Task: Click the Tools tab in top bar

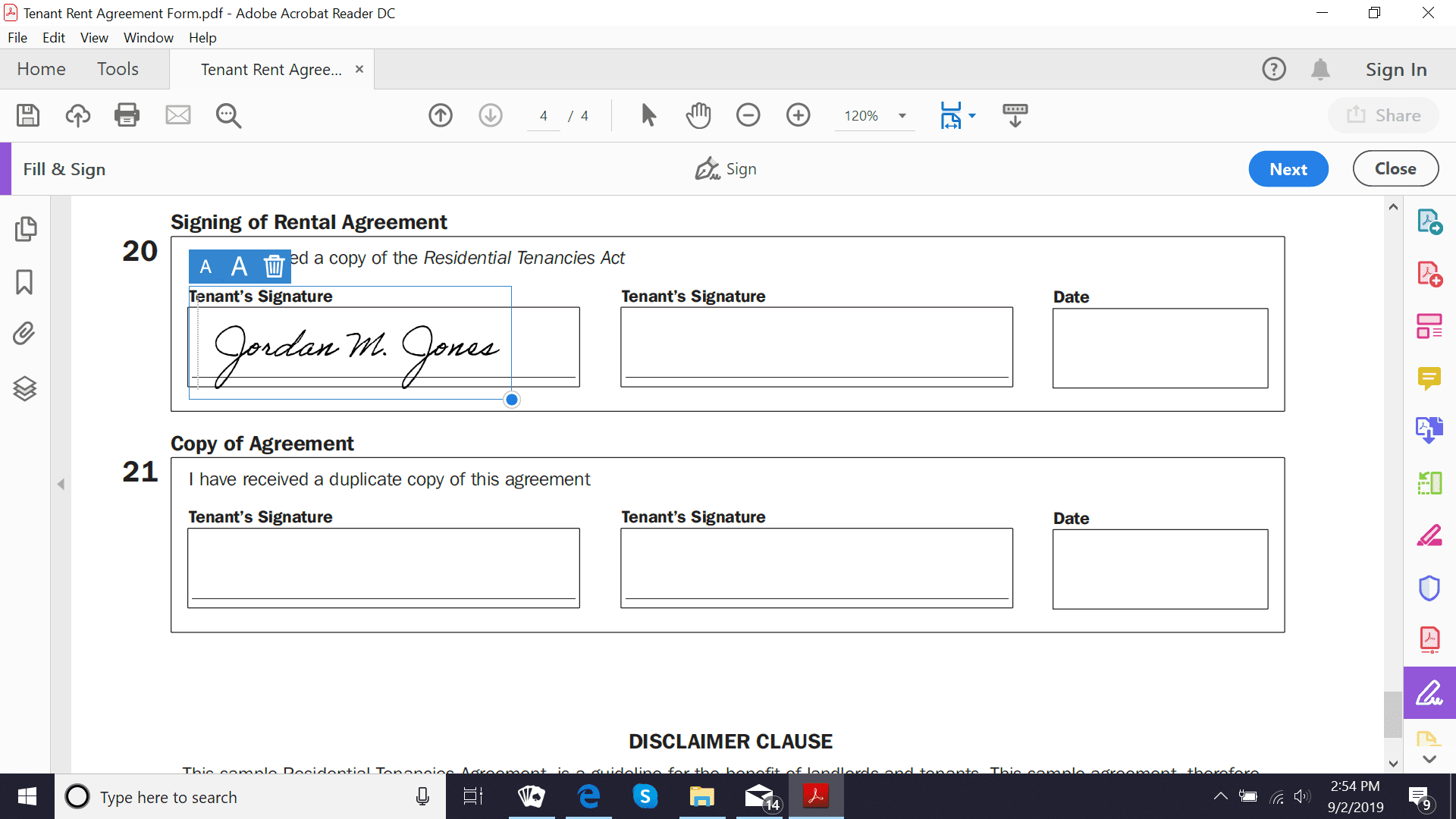Action: pyautogui.click(x=117, y=68)
